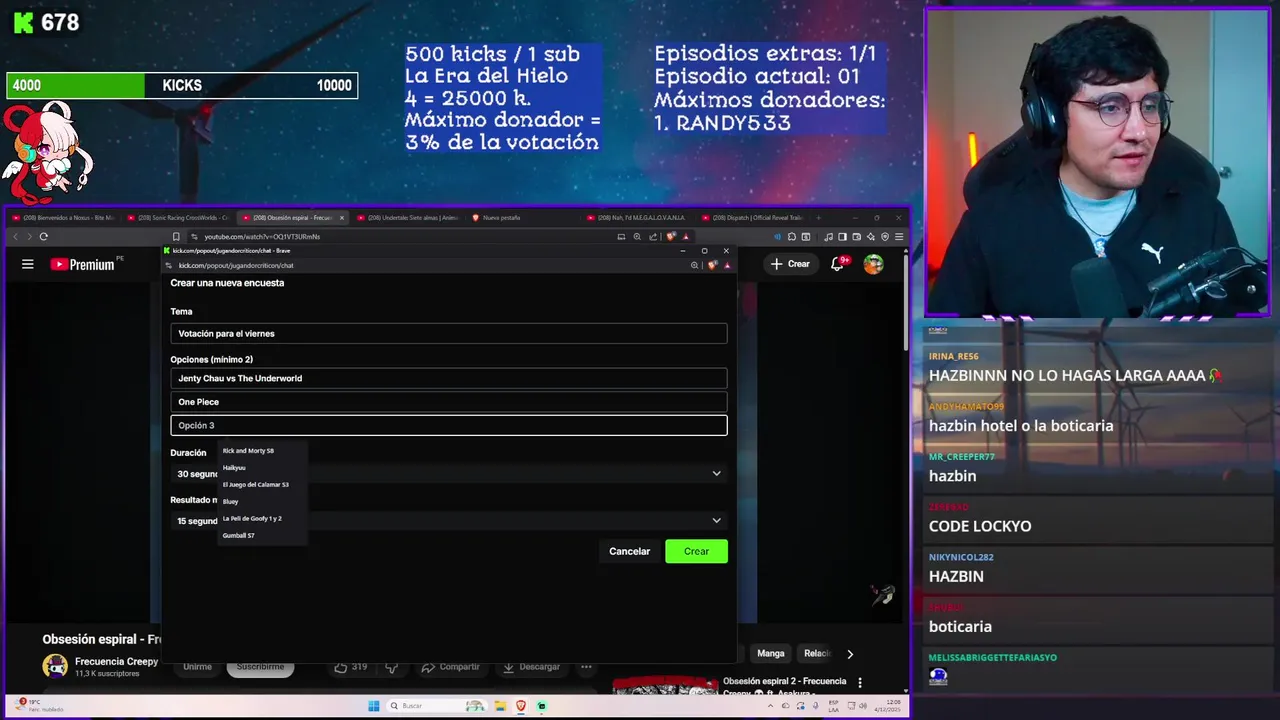Click the Descargar button under the video
Viewport: 1280px width, 720px height.
531,667
